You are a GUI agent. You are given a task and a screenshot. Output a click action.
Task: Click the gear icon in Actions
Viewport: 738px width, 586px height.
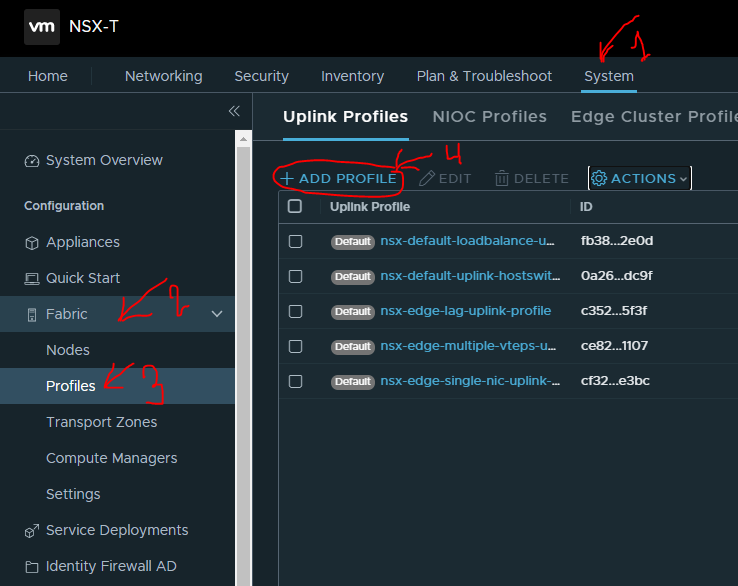point(599,178)
